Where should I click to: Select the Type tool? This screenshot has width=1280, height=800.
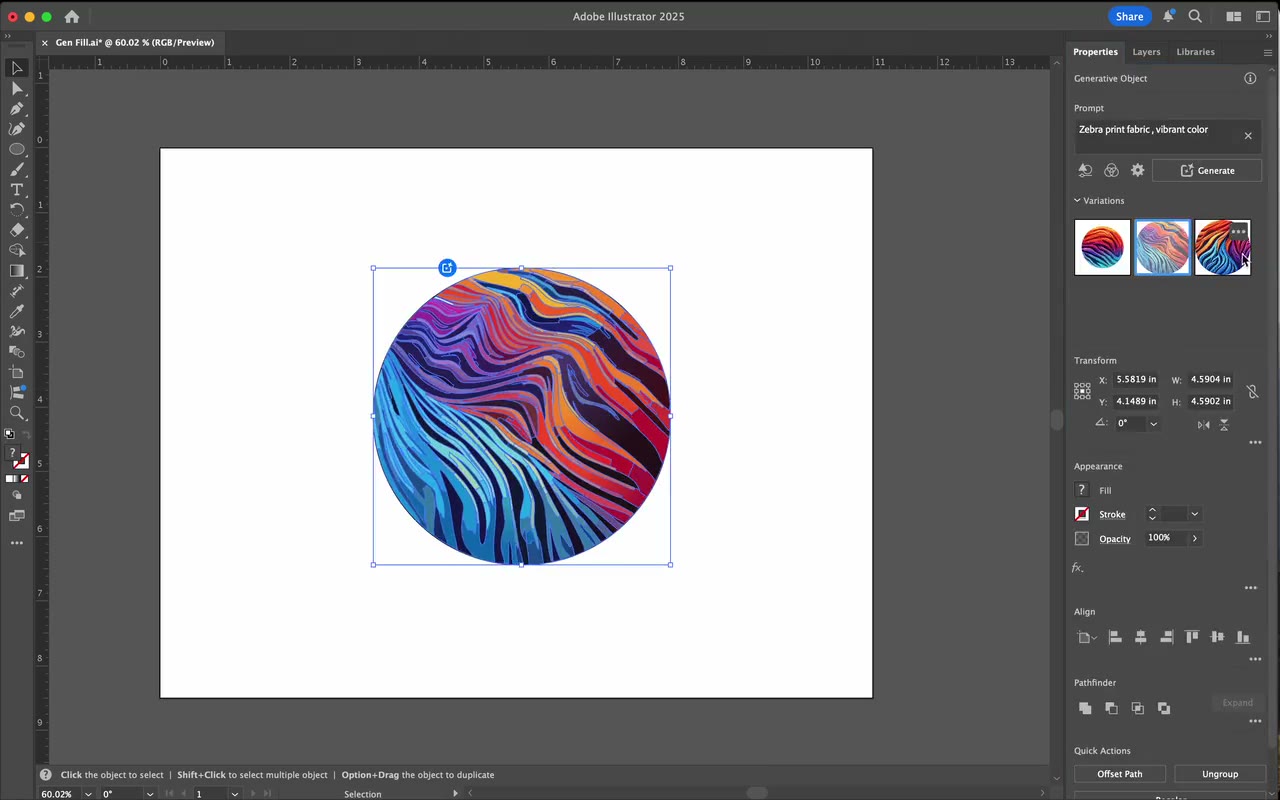(17, 189)
